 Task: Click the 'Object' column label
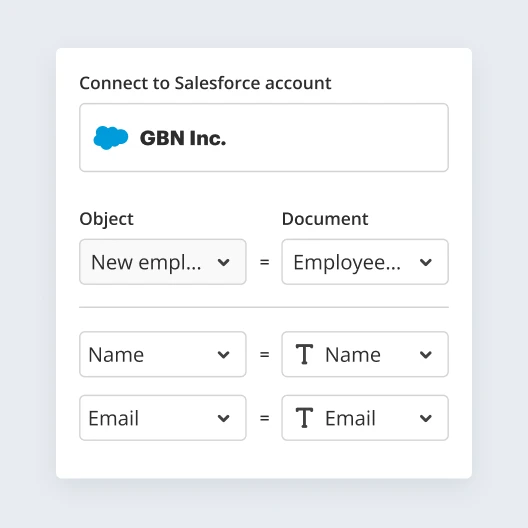coord(106,220)
